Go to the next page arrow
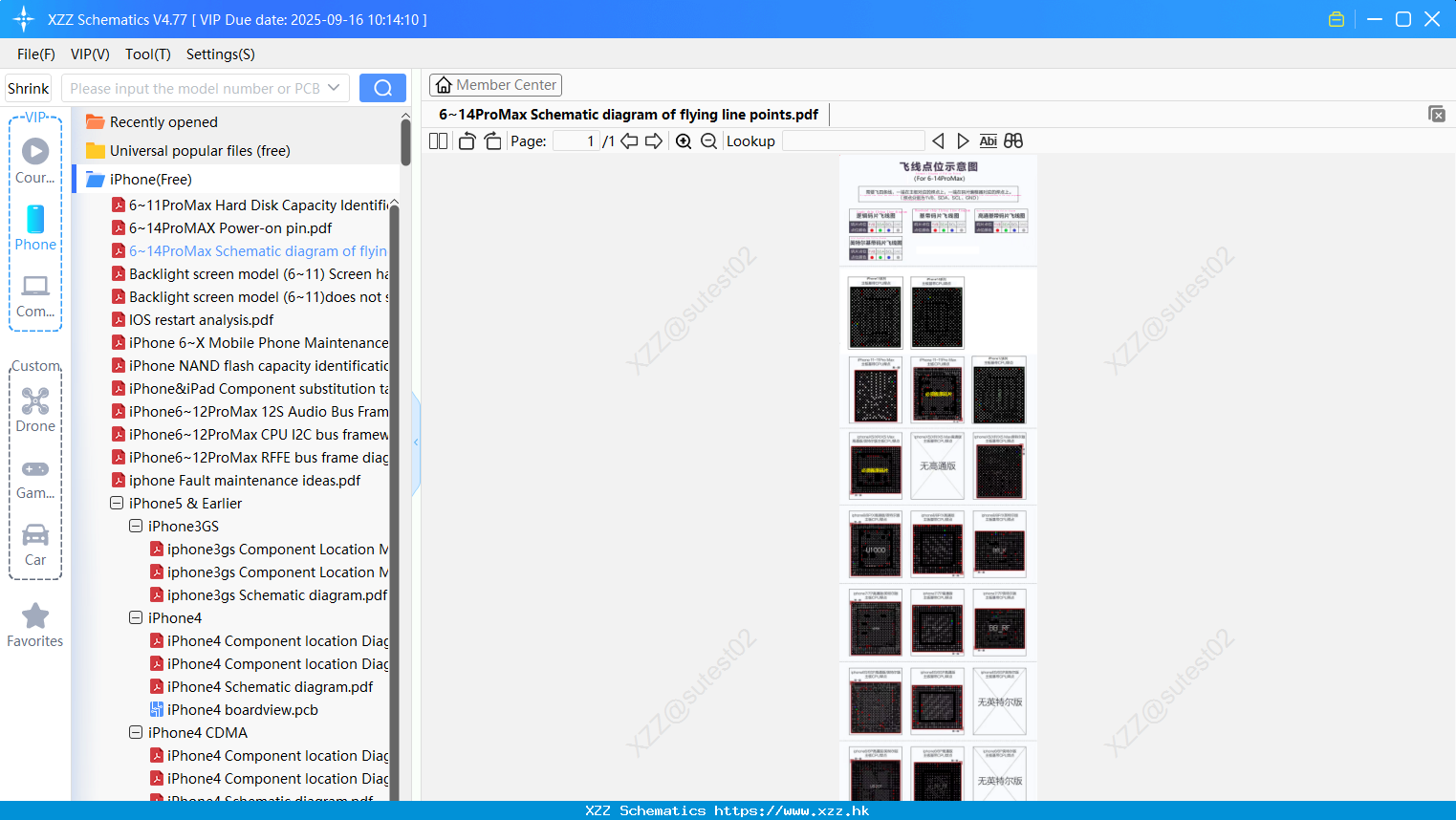 click(x=654, y=141)
